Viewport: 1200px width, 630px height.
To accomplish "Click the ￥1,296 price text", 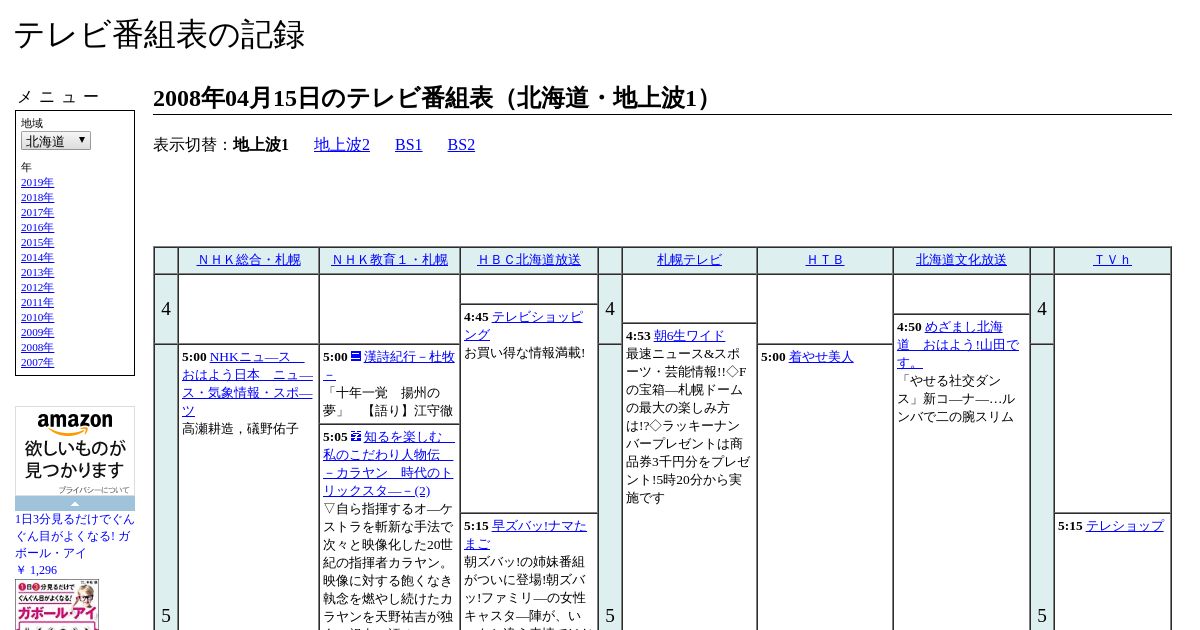I will 36,570.
